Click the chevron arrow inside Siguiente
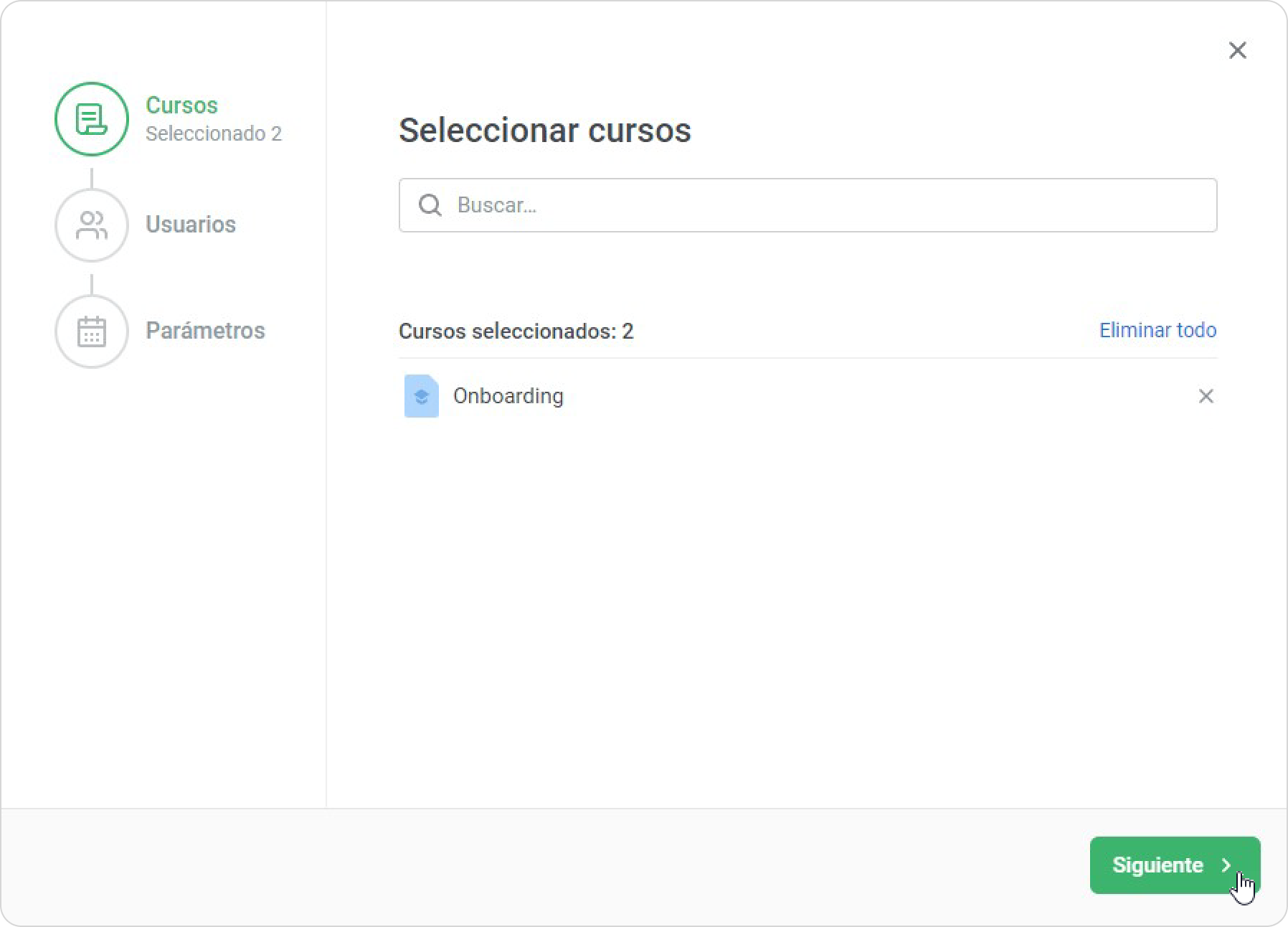The height and width of the screenshot is (927, 1288). tap(1226, 865)
